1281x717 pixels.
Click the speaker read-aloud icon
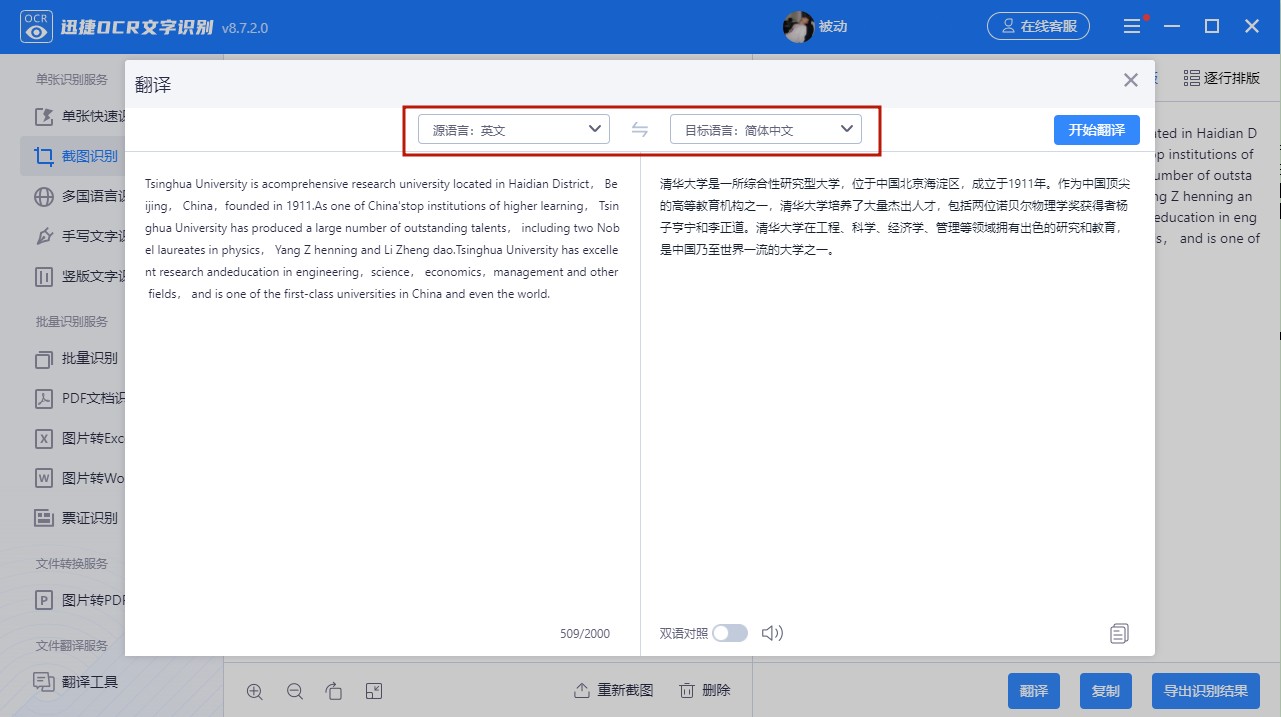[772, 632]
